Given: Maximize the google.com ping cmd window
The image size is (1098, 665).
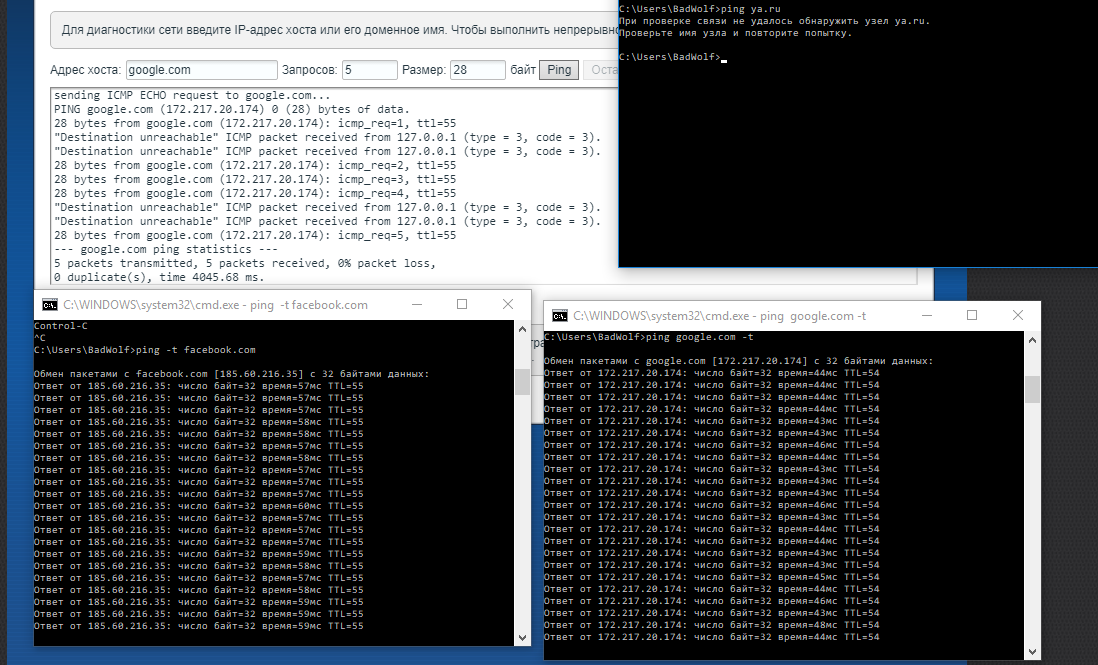Looking at the screenshot, I should [972, 316].
